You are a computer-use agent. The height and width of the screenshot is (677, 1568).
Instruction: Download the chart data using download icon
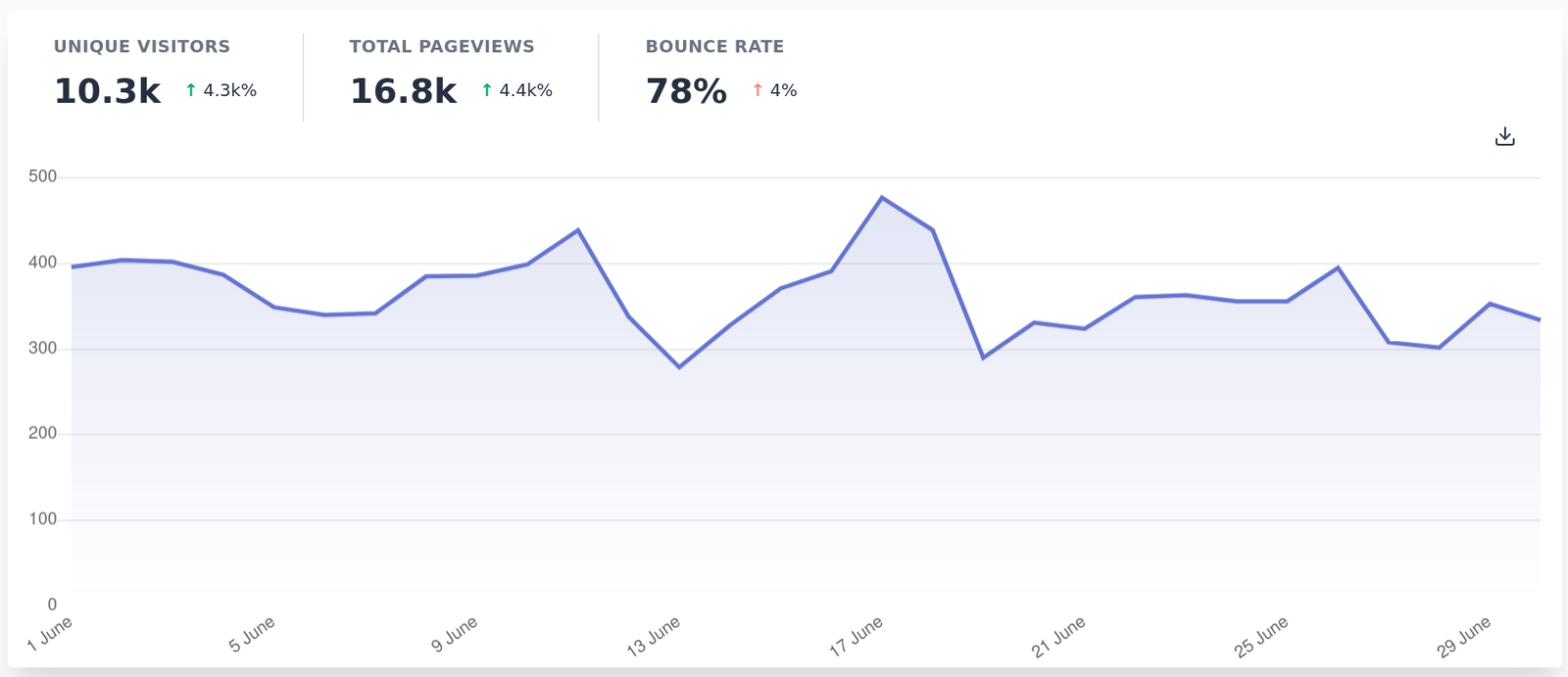(x=1504, y=137)
